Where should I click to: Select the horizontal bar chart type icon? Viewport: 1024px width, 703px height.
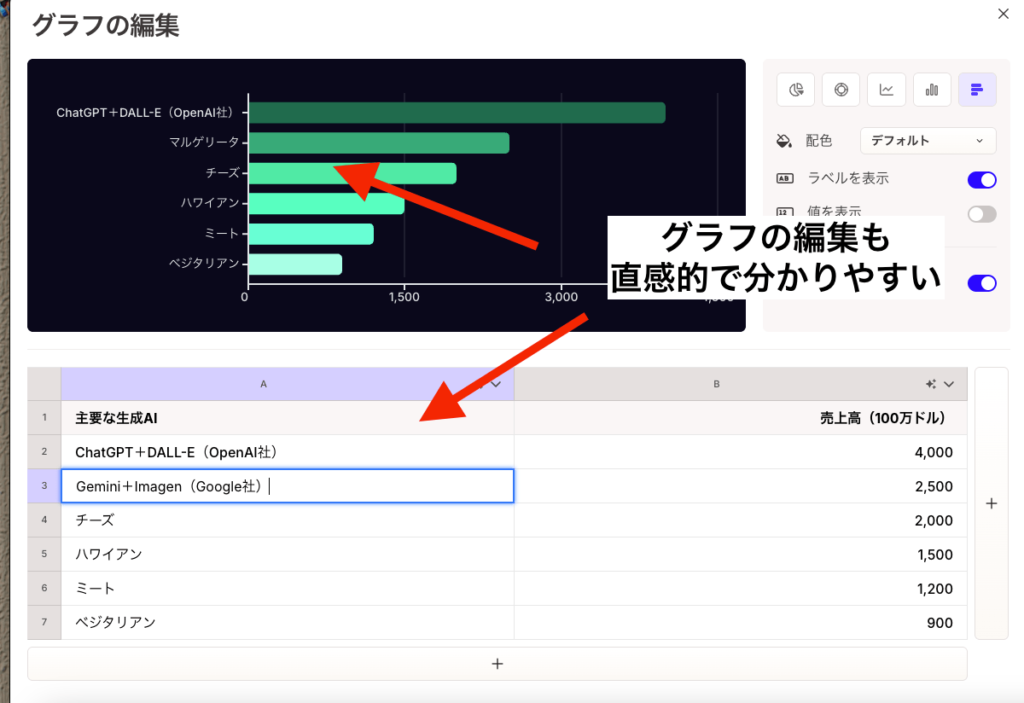(977, 90)
